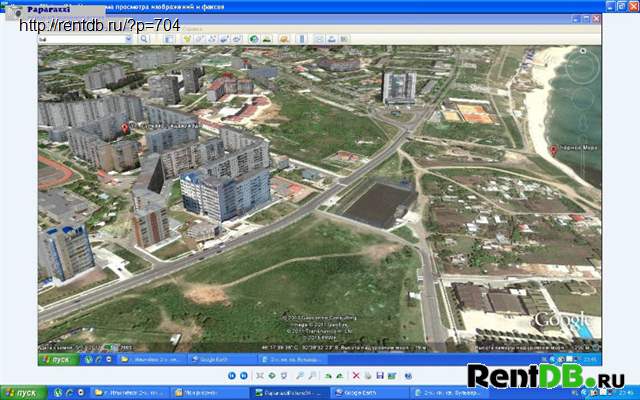640x400 pixels.
Task: Open viewer help icon
Action: coord(408,376)
